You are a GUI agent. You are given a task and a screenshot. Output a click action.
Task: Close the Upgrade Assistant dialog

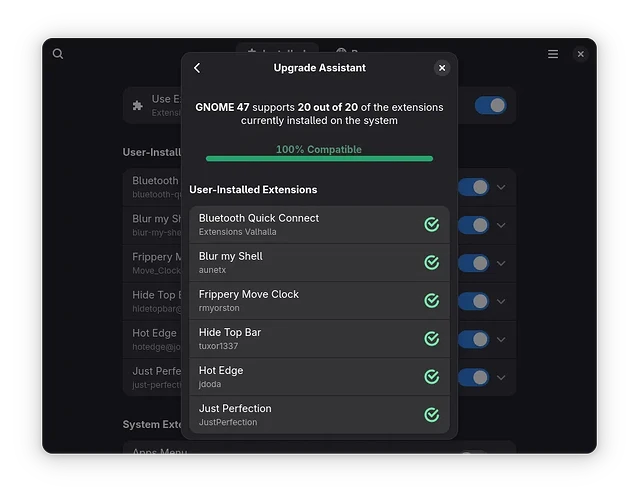pyautogui.click(x=442, y=68)
